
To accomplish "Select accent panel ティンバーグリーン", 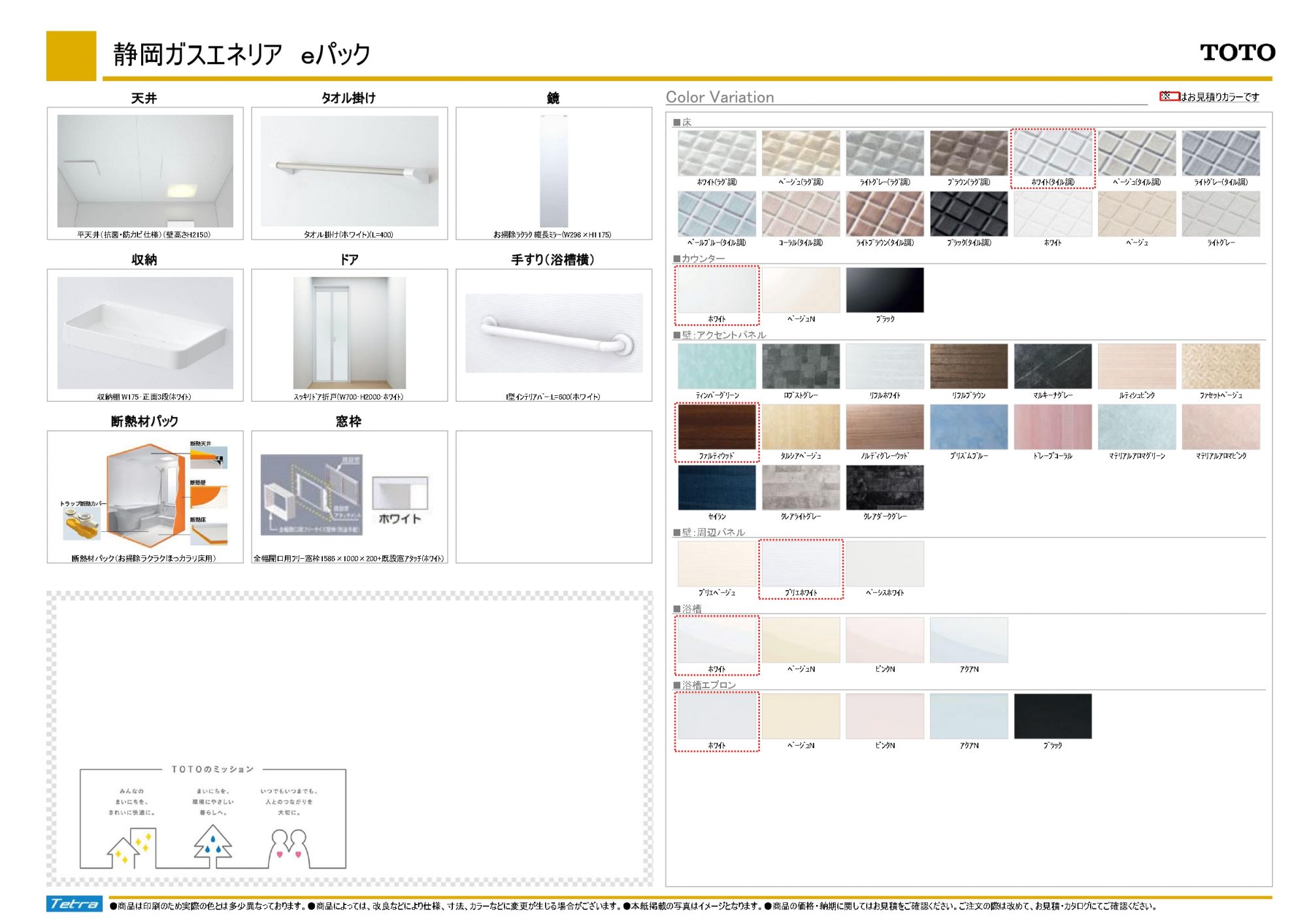I will [x=717, y=367].
